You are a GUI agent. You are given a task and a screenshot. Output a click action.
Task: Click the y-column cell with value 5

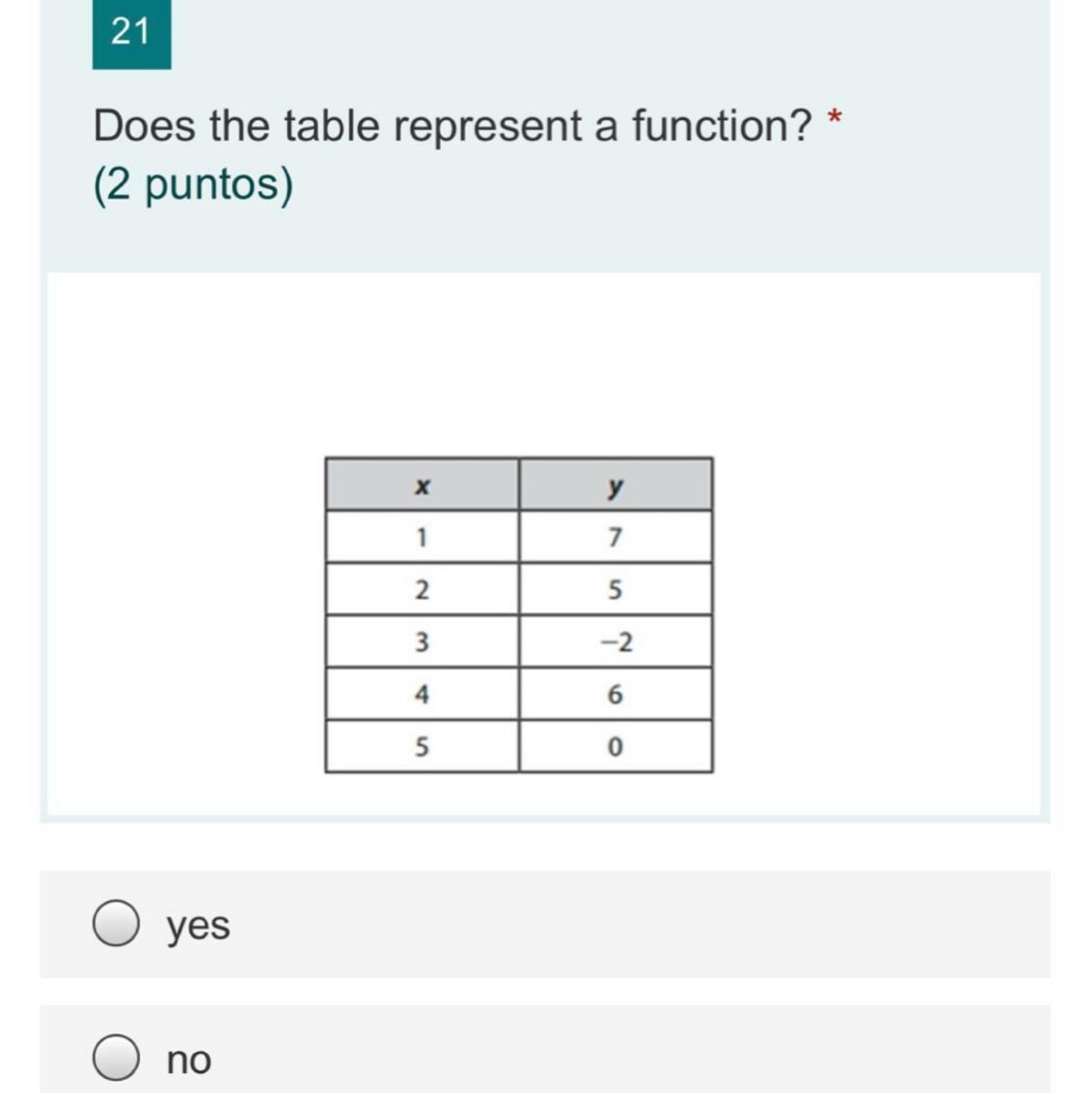point(616,590)
